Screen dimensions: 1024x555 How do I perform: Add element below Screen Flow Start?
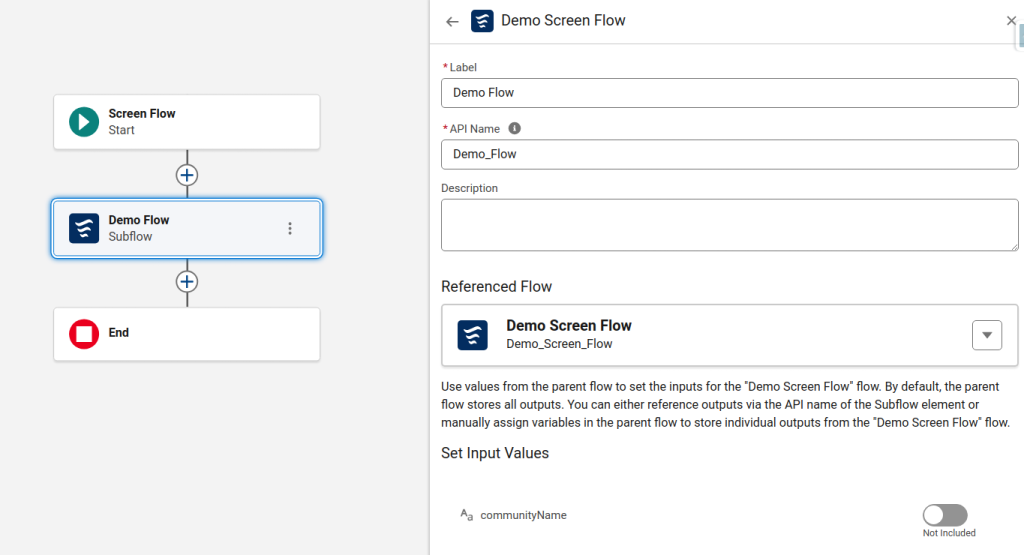[187, 175]
